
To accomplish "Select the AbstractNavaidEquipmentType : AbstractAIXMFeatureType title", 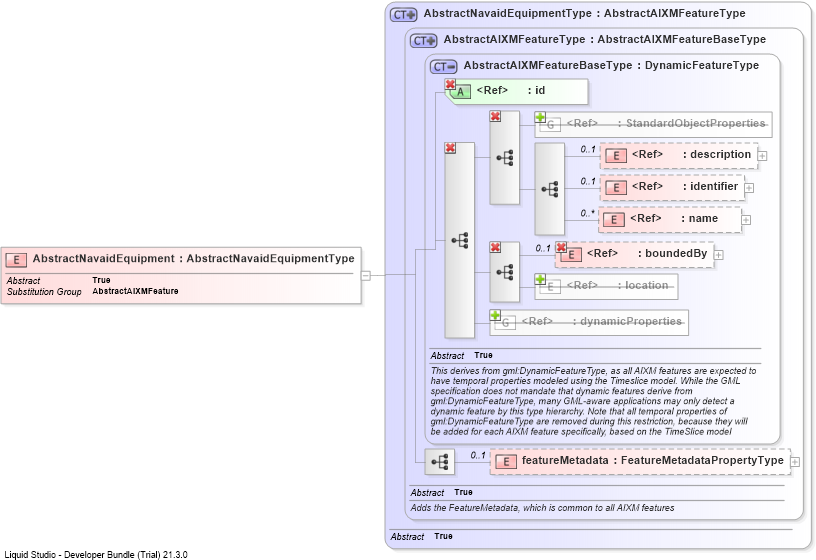I will (584, 14).
